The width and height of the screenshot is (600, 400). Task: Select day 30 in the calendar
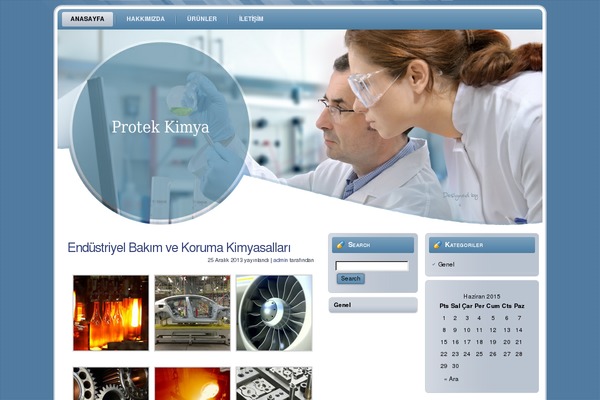(455, 366)
